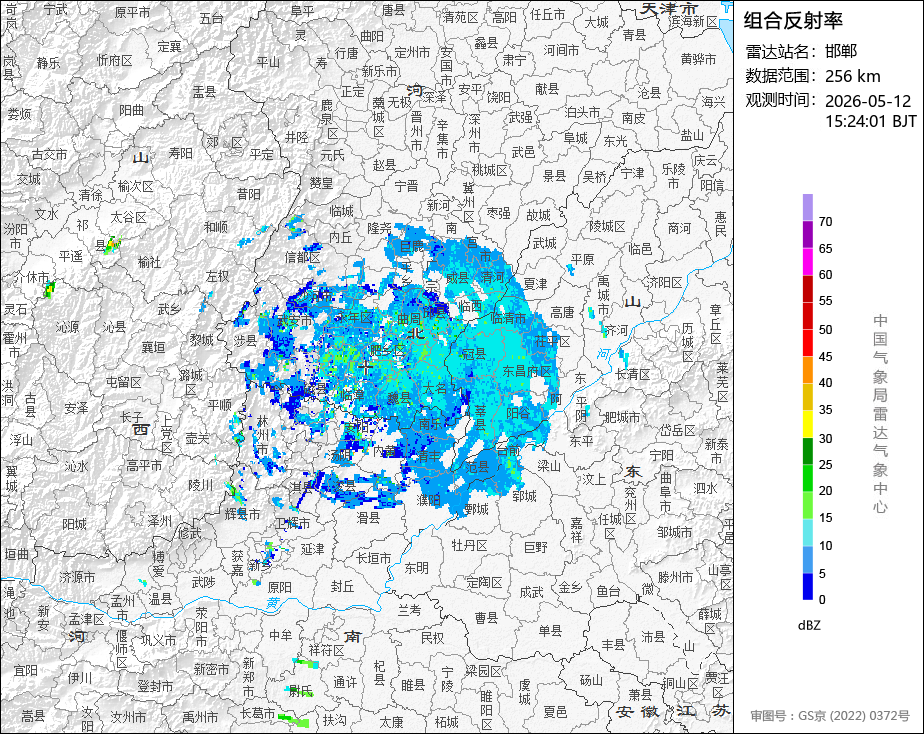Screen dimensions: 924x734
Task: Click the 禹州市 map label
Action: point(200,717)
